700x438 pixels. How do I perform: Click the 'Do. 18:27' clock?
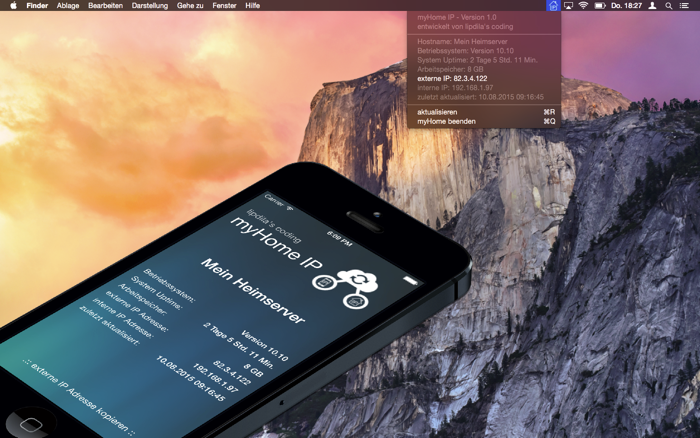tap(626, 6)
